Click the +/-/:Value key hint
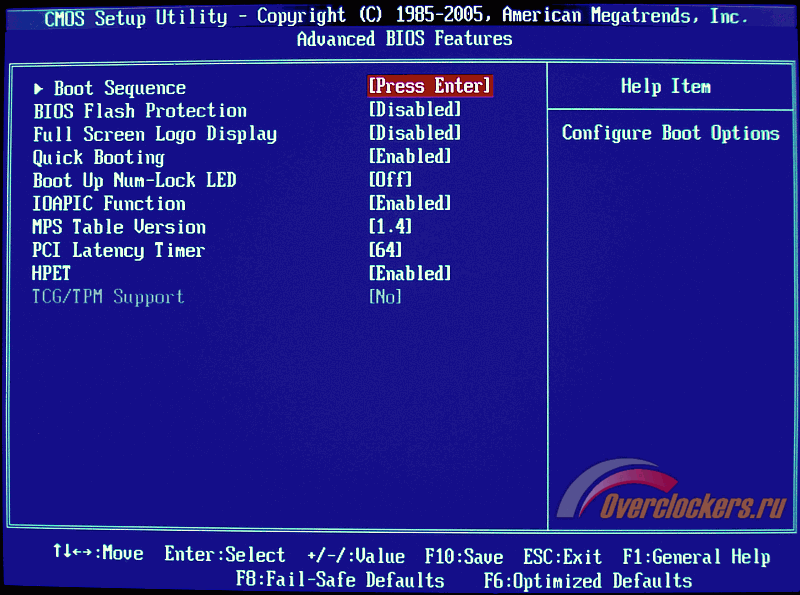Screen dimensions: 800x595 pos(356,556)
